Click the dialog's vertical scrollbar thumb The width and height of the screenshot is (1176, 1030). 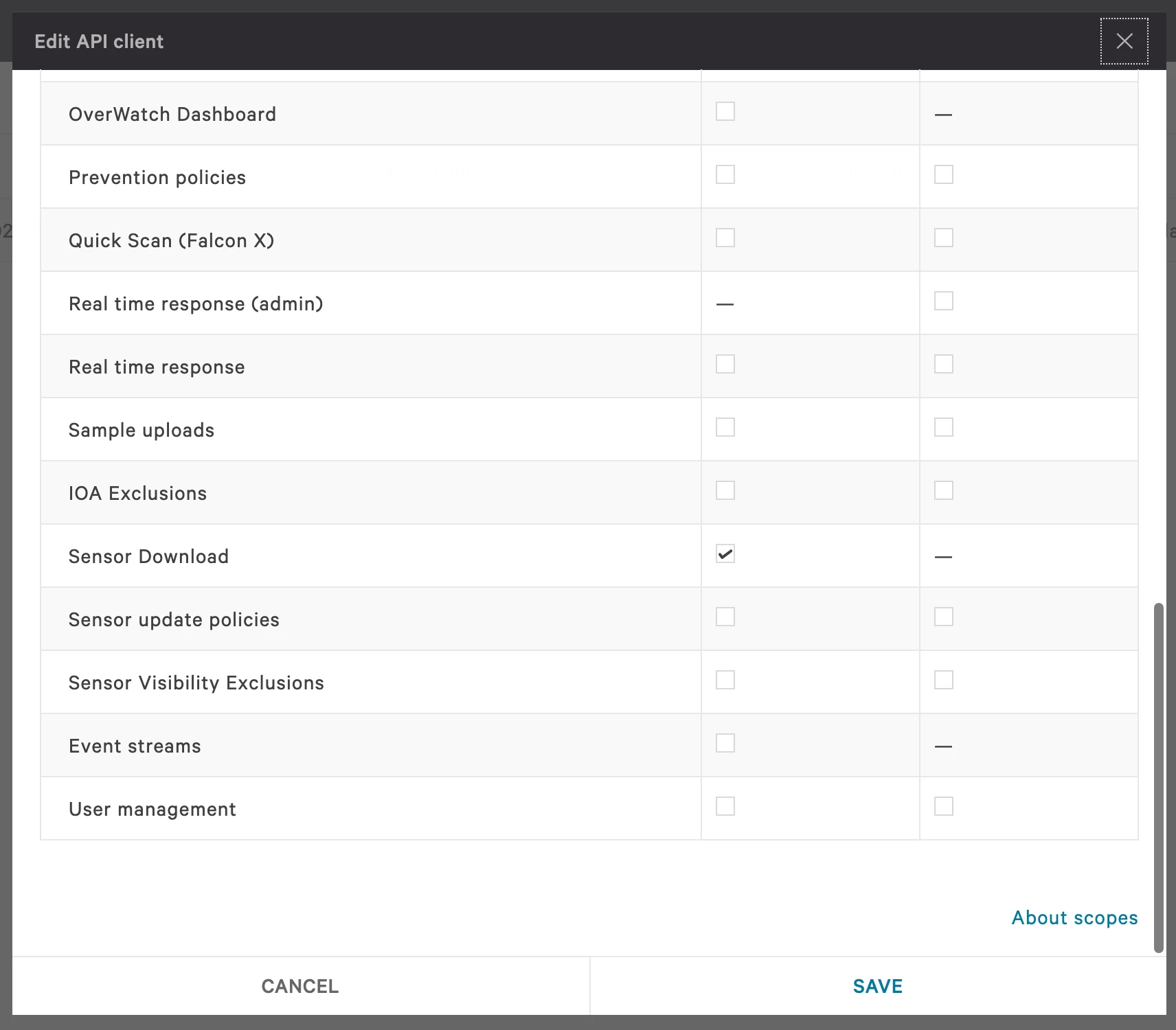coord(1159,778)
